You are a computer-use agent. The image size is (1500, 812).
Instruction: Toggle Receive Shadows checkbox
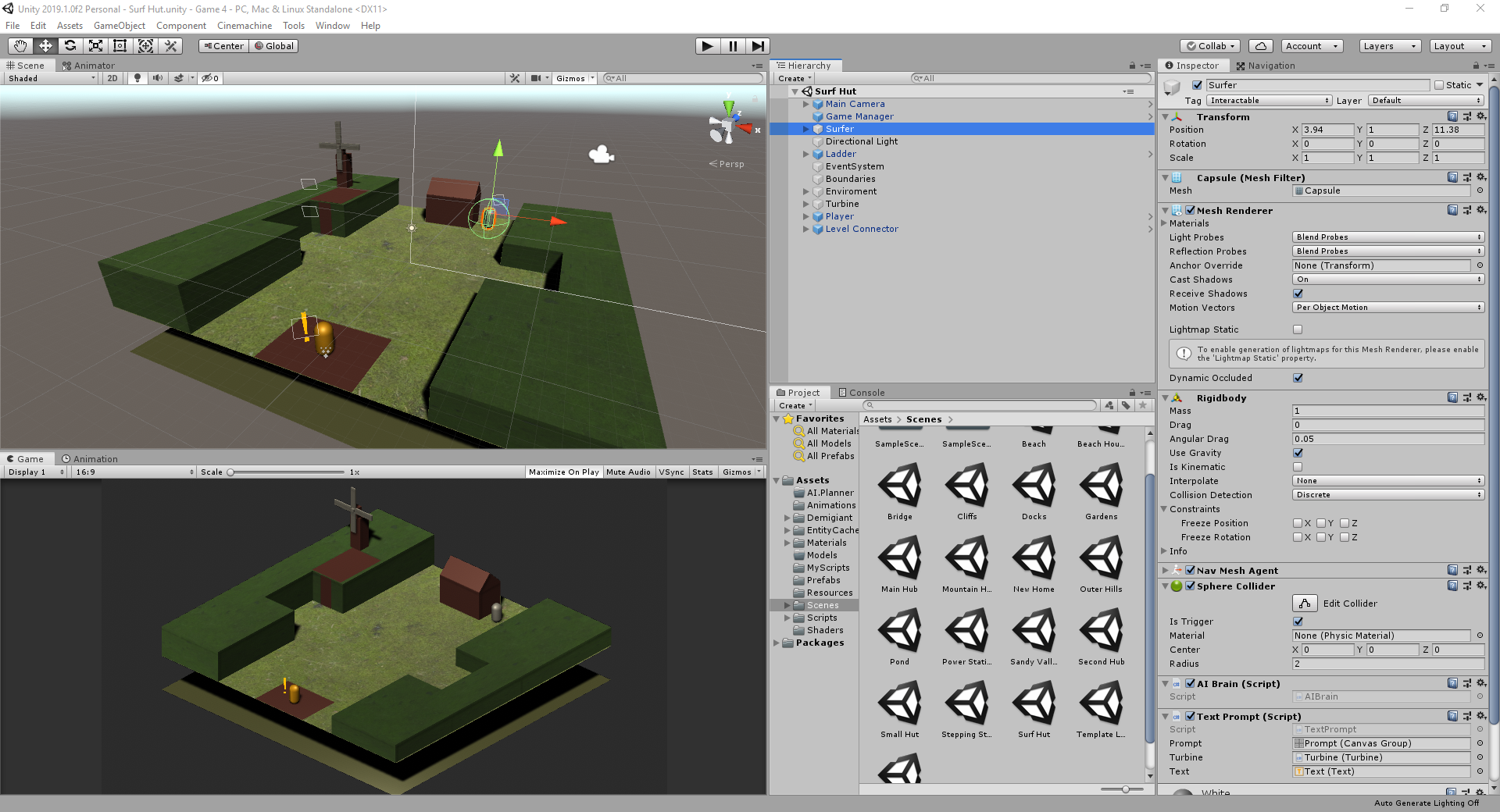(x=1298, y=294)
